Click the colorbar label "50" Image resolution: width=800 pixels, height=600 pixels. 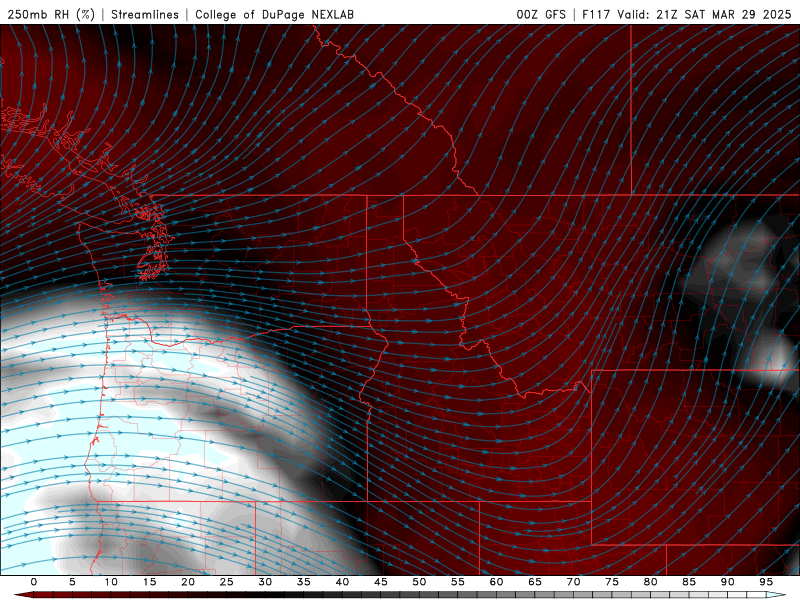click(419, 582)
